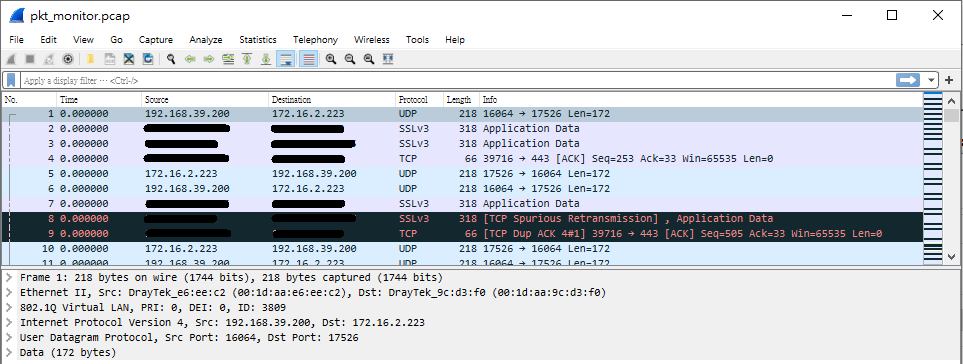Sort packets by the No. column header

29,99
